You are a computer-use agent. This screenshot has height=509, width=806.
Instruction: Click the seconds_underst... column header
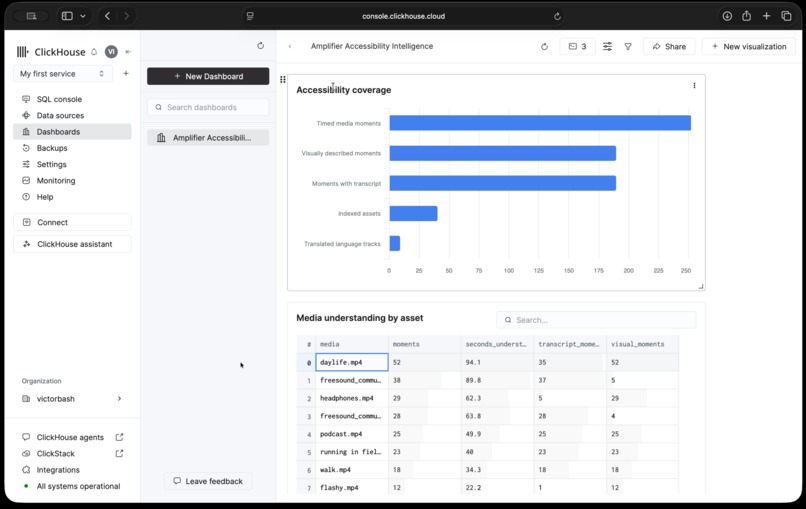[x=498, y=344]
